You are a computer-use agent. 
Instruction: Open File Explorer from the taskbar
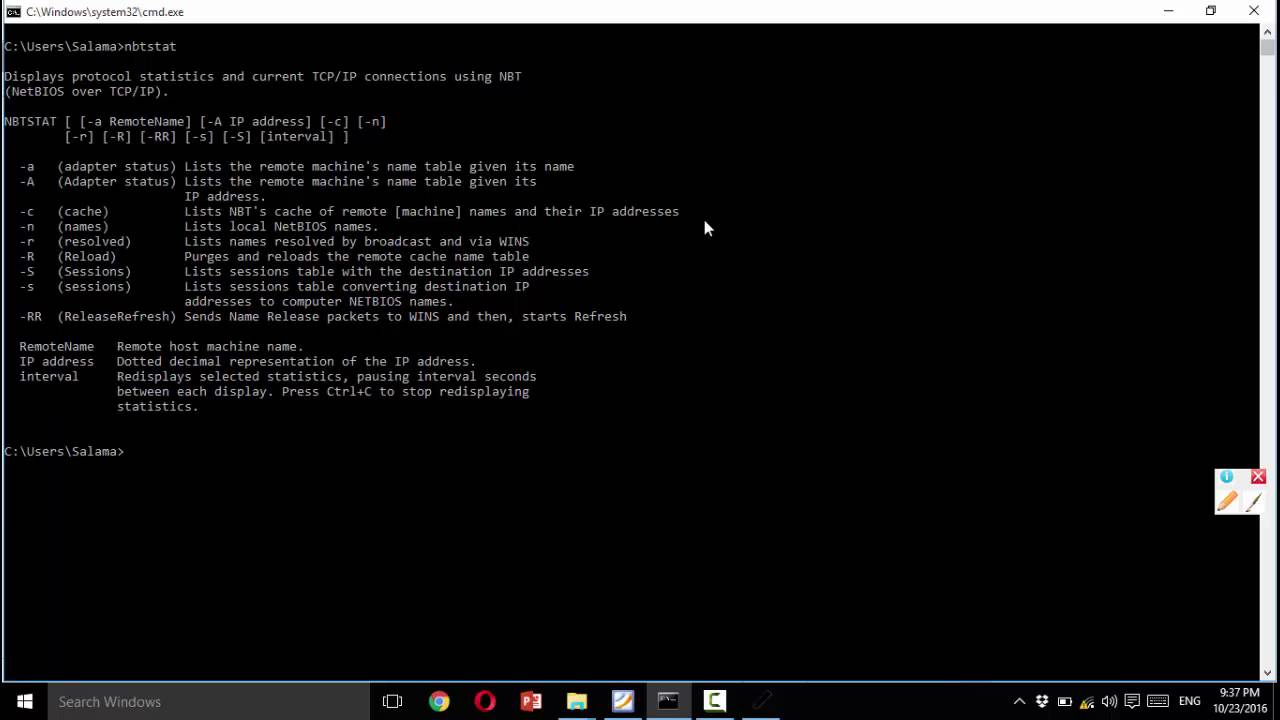pyautogui.click(x=577, y=701)
